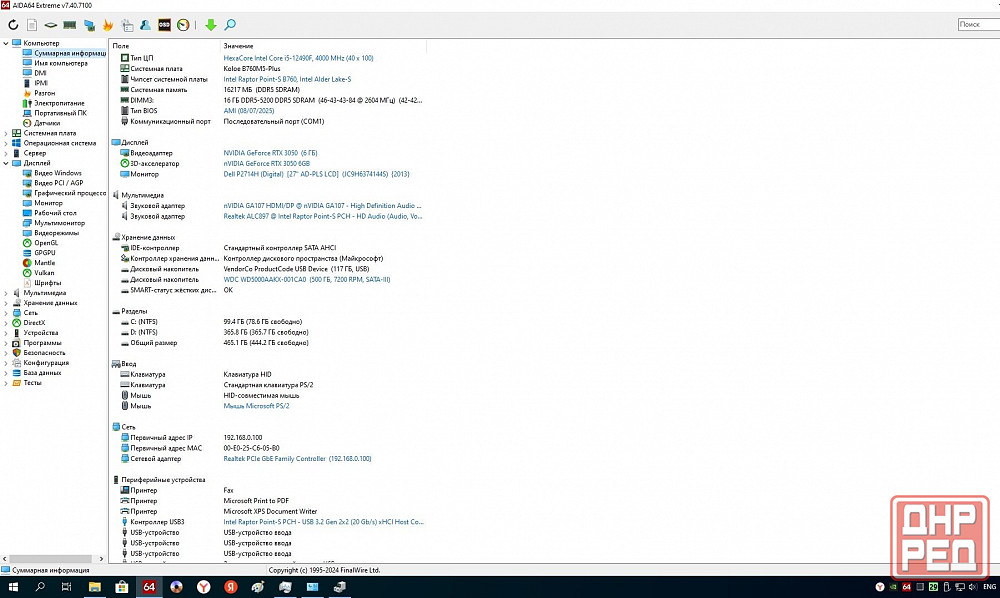
Task: Open the Report toolbar icon
Action: (33, 24)
